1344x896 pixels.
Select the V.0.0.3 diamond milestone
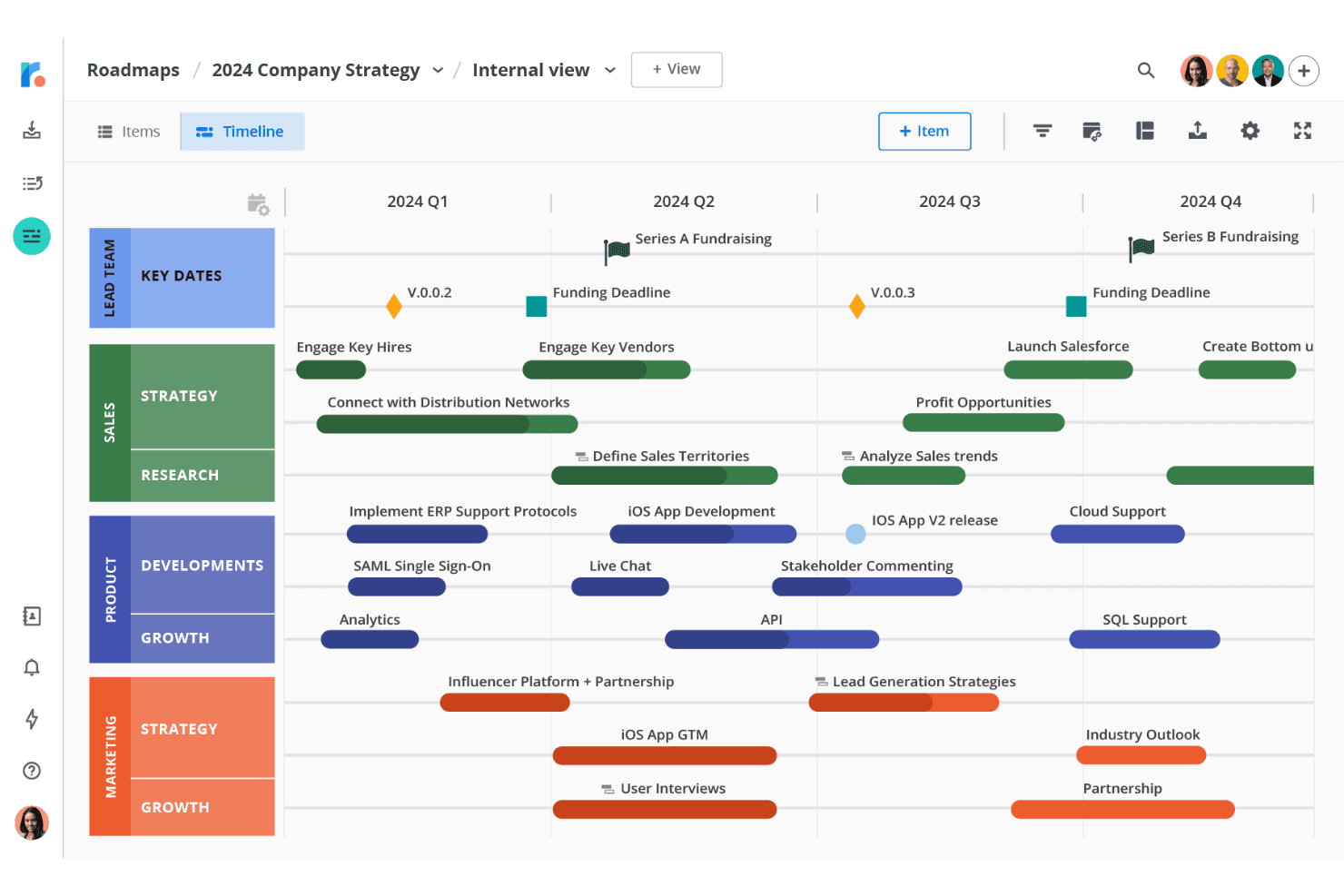(x=856, y=307)
